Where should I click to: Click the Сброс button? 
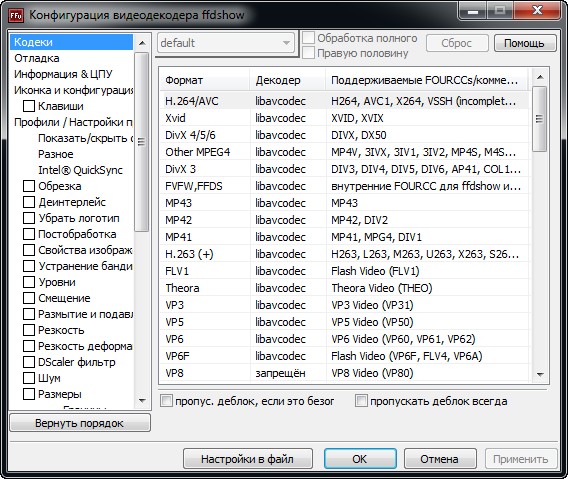point(457,43)
